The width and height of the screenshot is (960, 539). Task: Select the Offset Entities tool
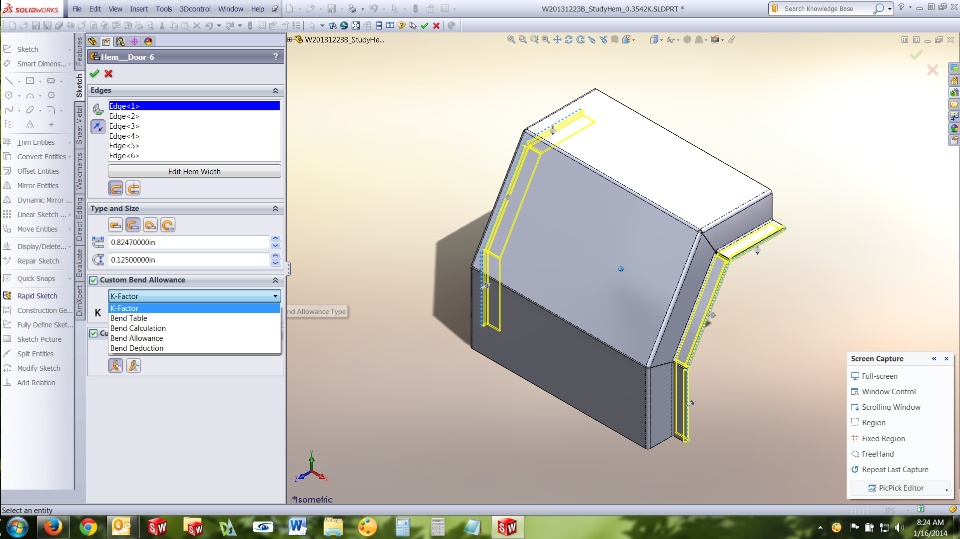point(31,172)
